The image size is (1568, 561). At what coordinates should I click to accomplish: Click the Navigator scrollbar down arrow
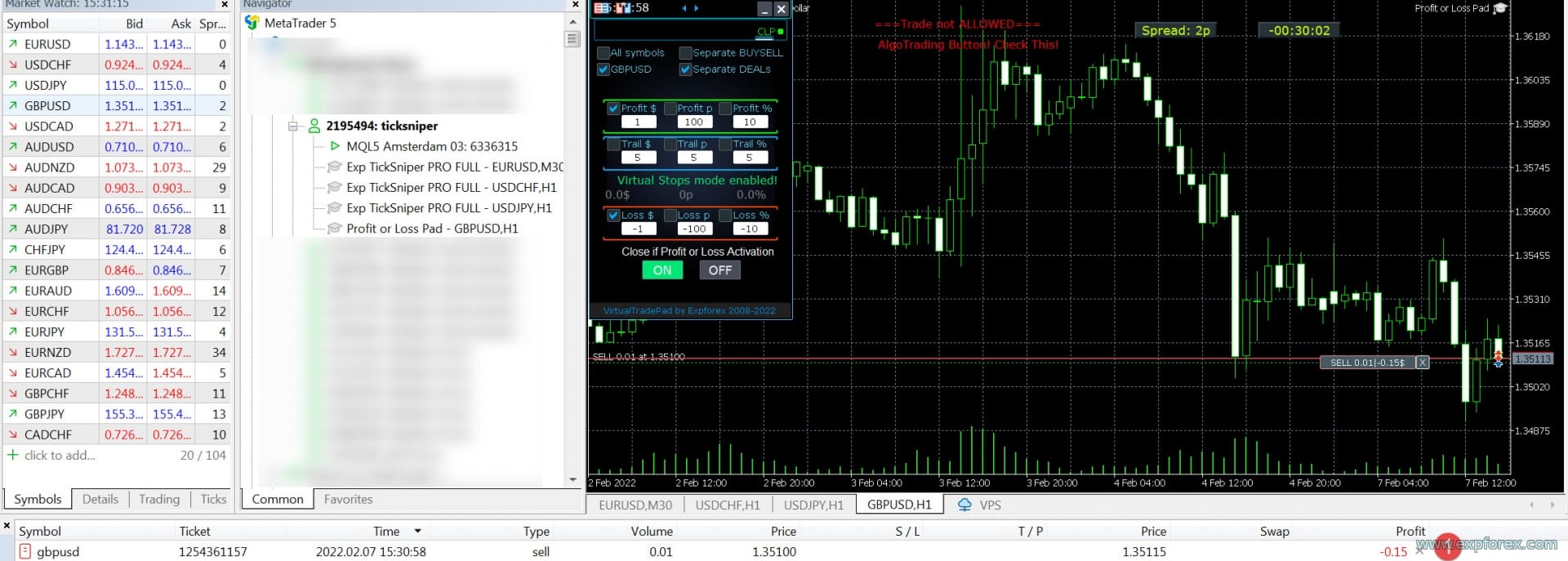click(572, 479)
